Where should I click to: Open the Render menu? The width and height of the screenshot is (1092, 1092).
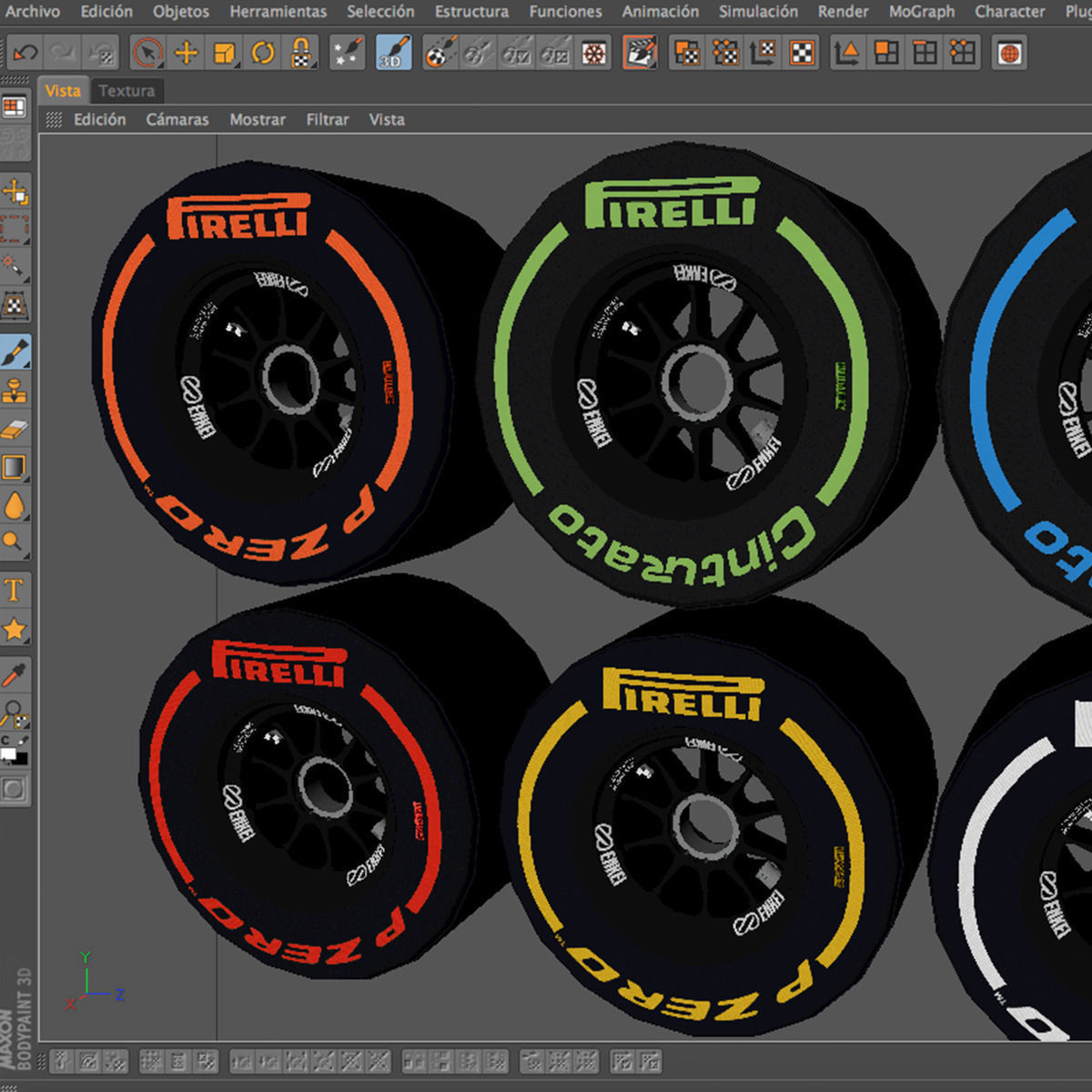point(844,12)
